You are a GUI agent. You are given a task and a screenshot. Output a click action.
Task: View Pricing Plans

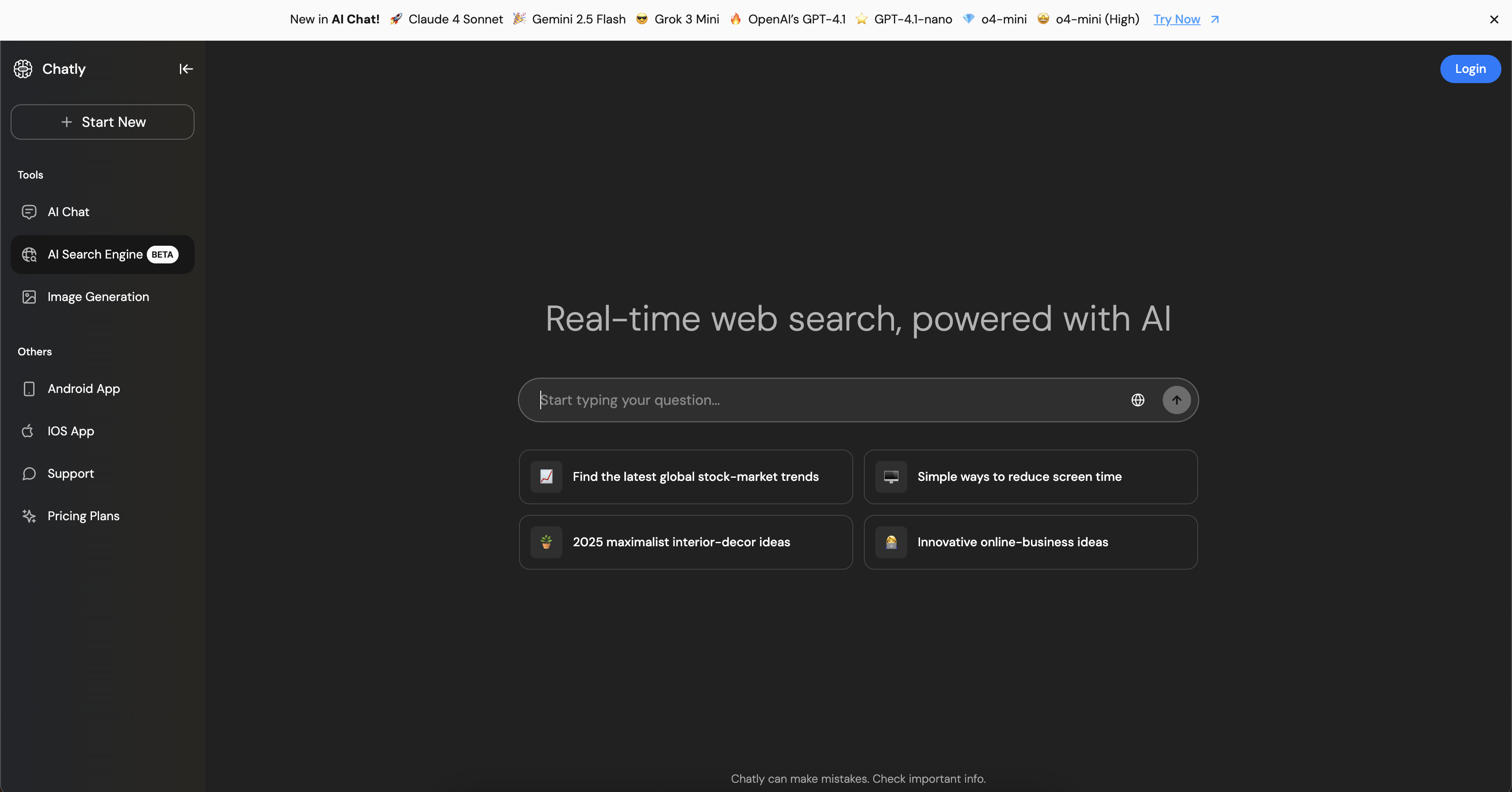102,516
